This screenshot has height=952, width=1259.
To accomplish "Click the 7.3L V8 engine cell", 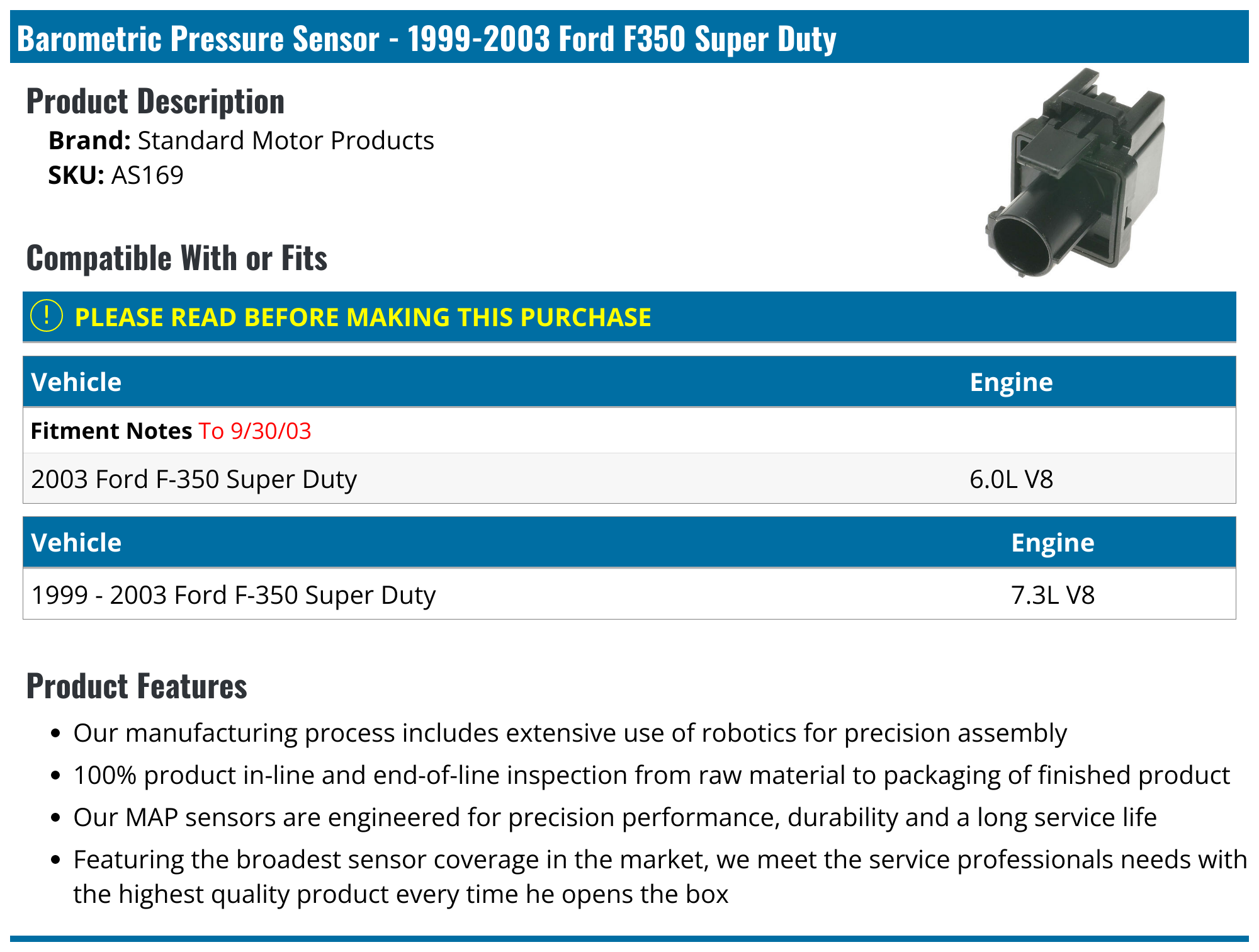I will click(x=1053, y=595).
